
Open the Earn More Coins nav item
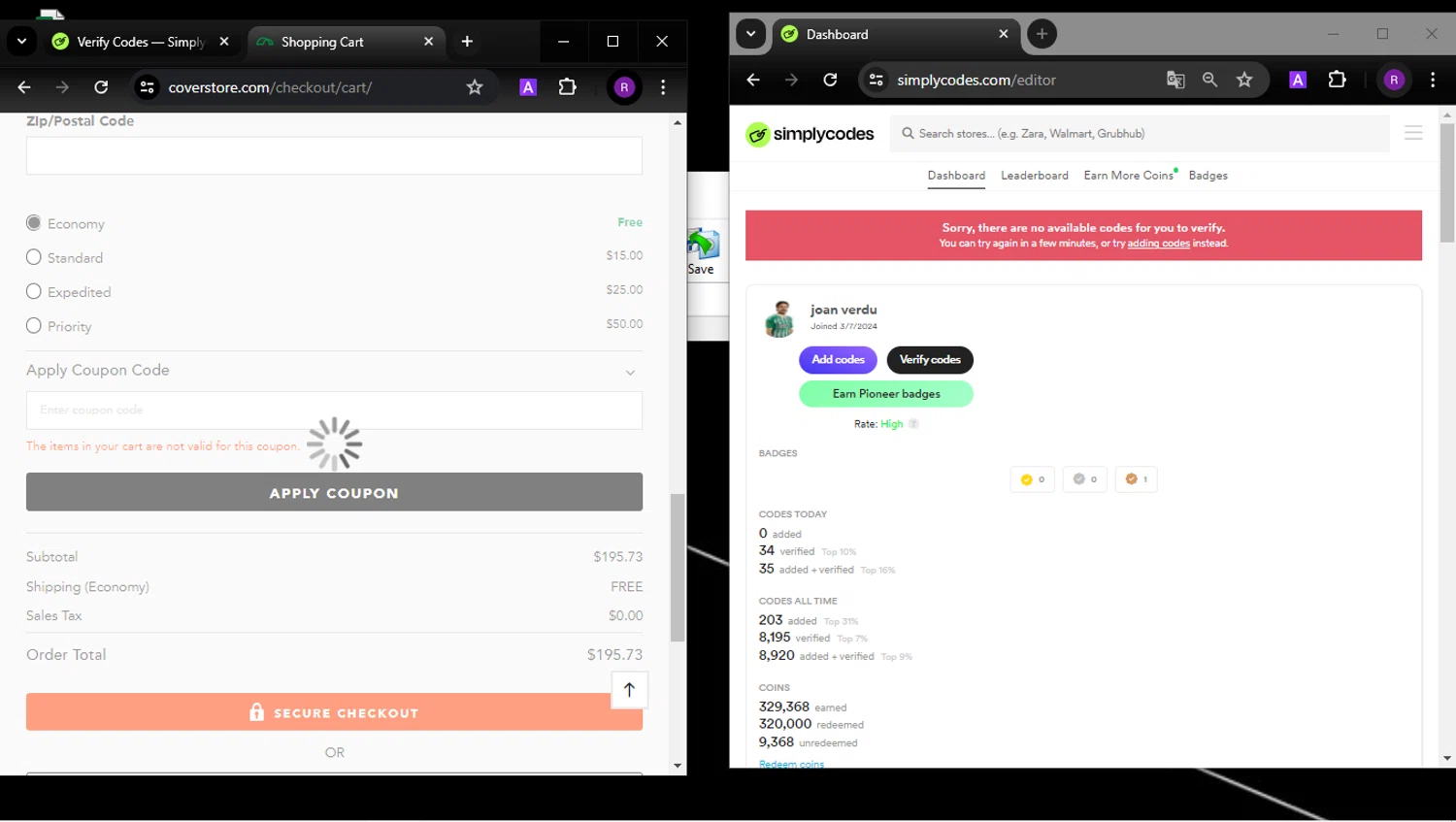[x=1129, y=176]
